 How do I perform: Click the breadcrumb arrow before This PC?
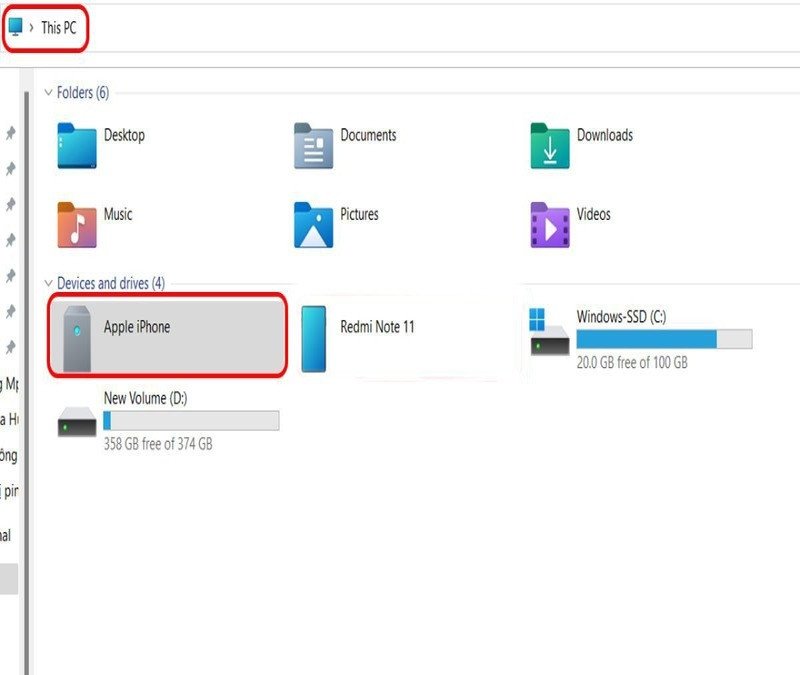tap(32, 28)
